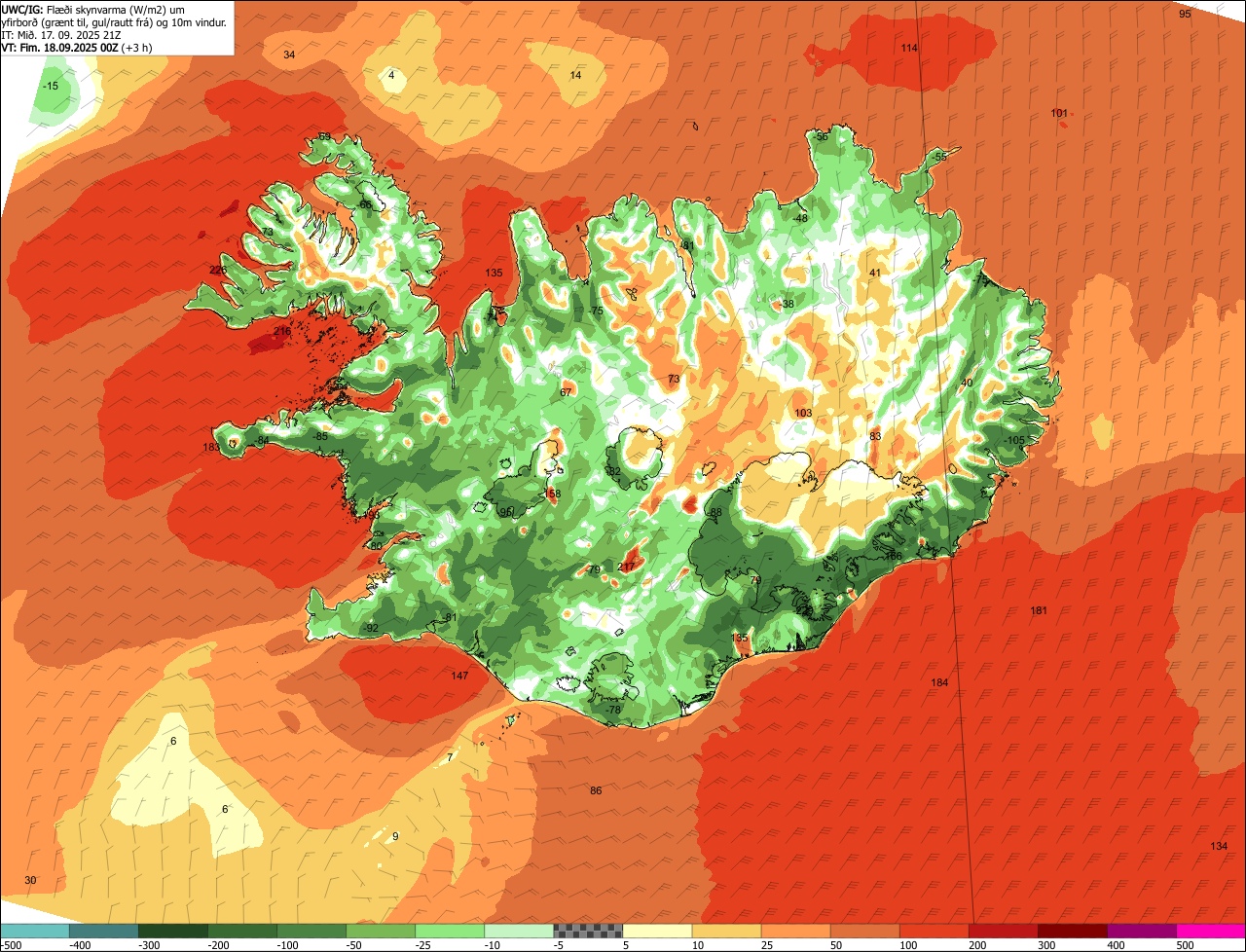
Task: Pick the legend swatch between 50 and 100
Action: [x=864, y=931]
